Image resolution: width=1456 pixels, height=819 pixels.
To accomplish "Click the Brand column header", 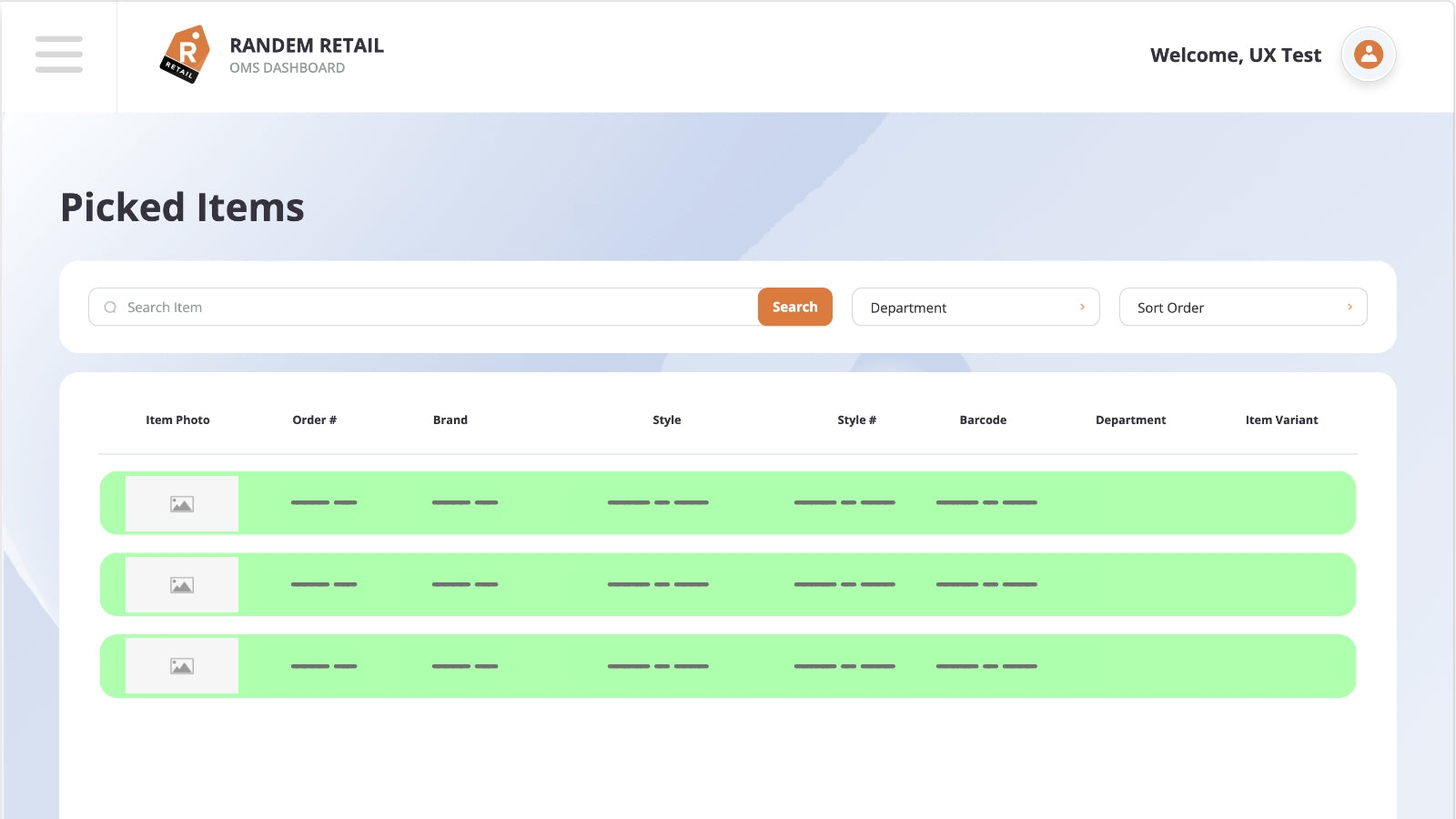I will click(x=450, y=420).
